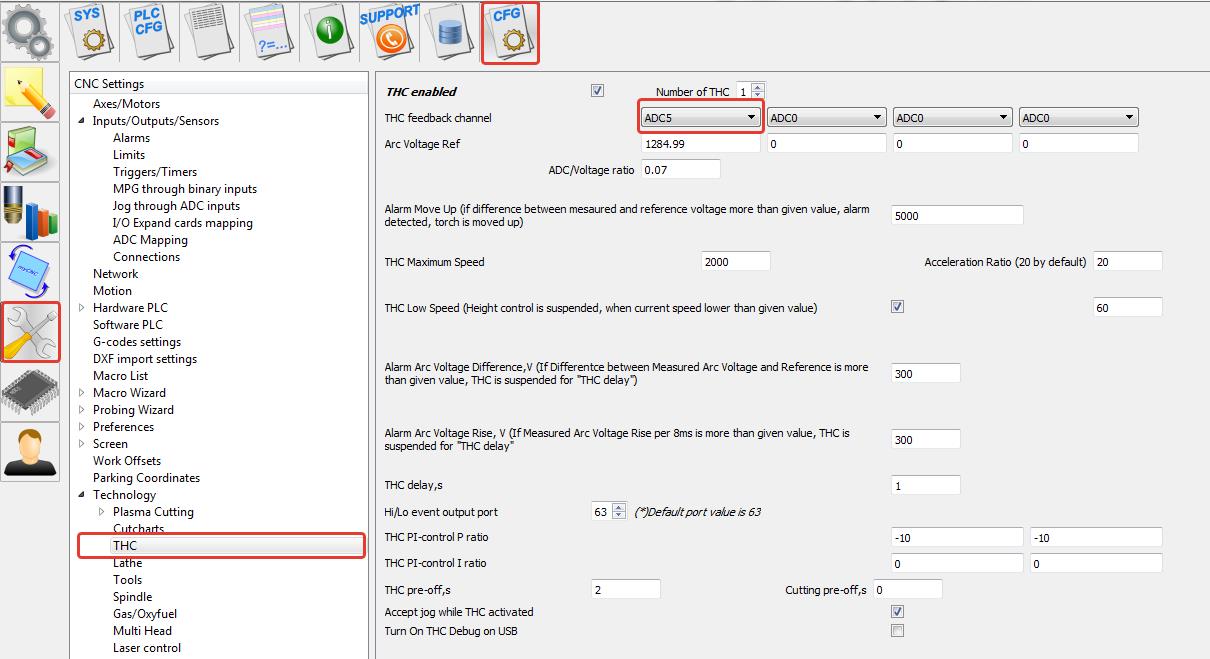The image size is (1210, 659).
Task: Disable Accept jog while THC activated
Action: pyautogui.click(x=897, y=611)
